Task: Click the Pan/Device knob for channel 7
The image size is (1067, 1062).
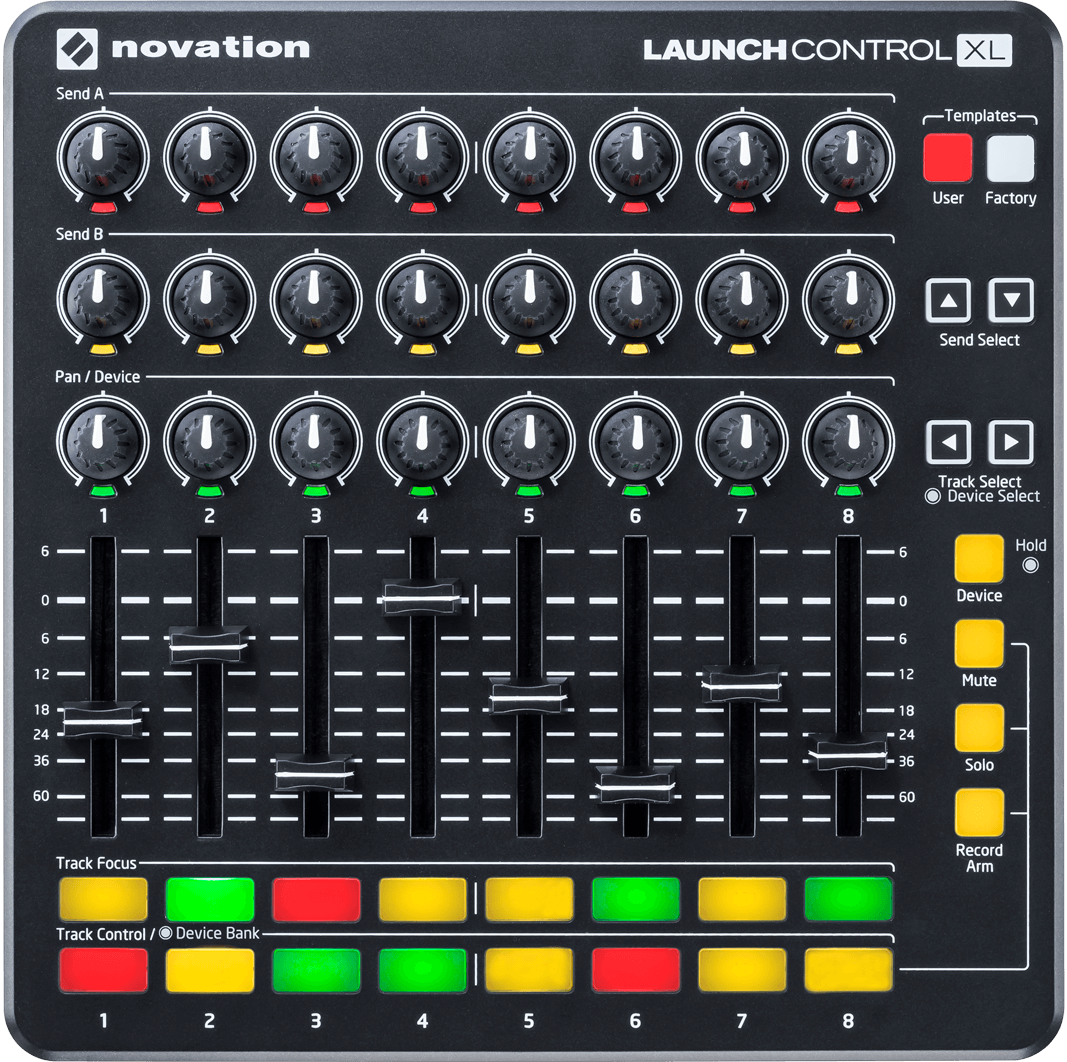Action: tap(742, 441)
